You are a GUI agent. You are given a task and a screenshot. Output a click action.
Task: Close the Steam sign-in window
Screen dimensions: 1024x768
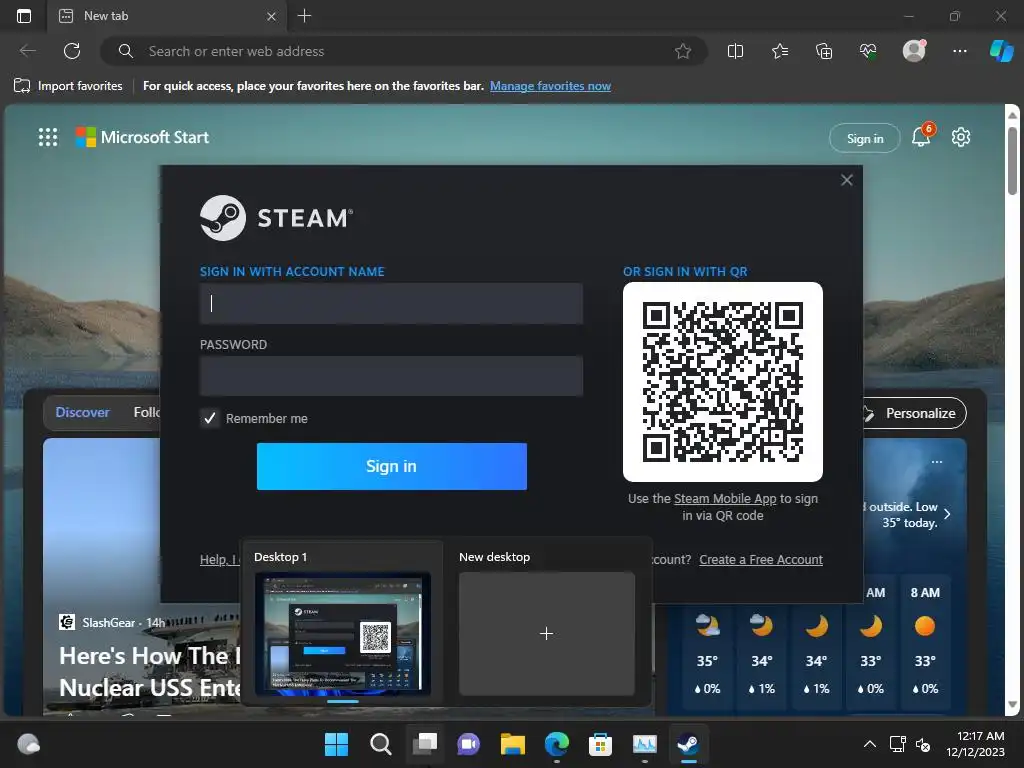[846, 180]
